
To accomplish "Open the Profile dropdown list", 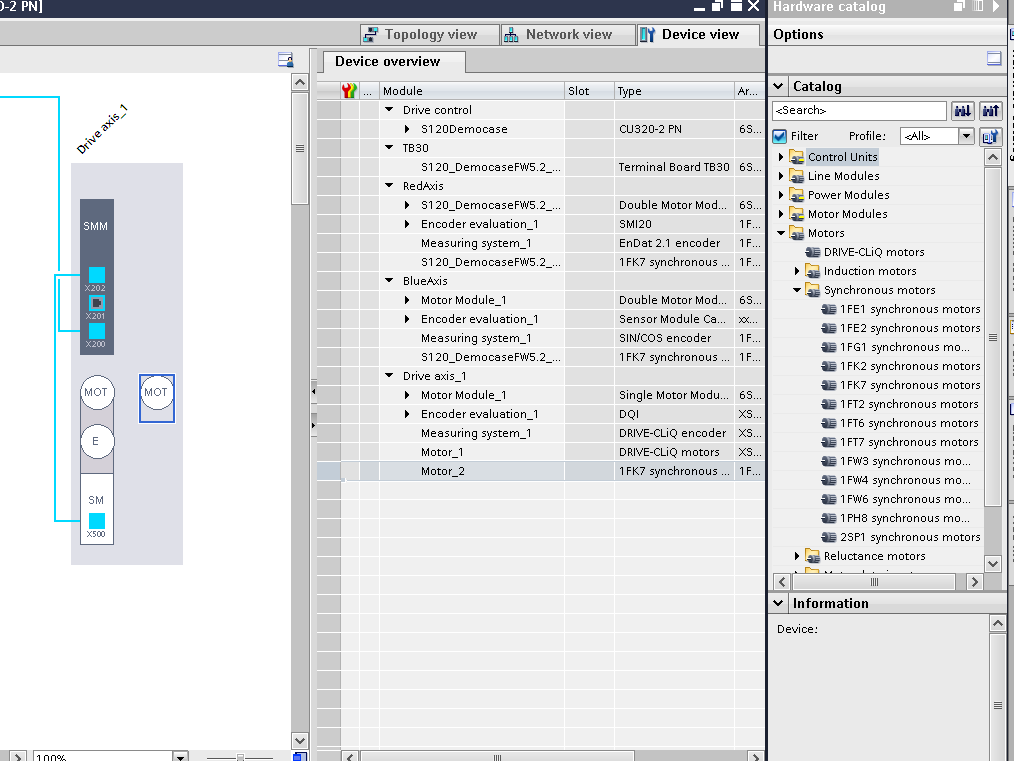I will (966, 136).
